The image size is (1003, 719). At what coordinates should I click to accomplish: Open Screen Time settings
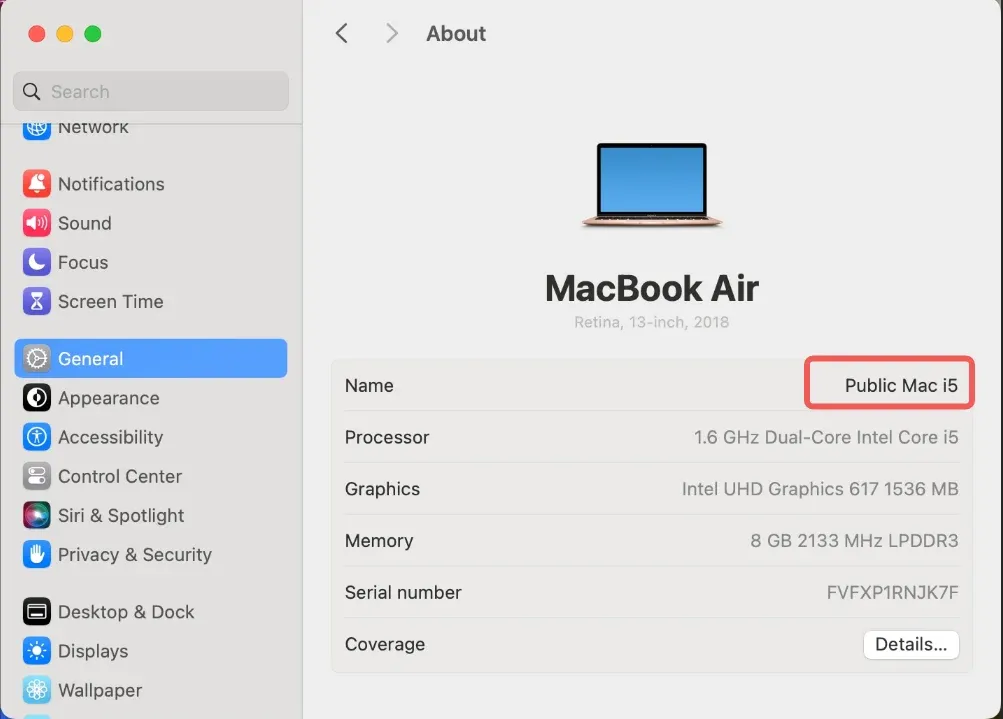(151, 301)
